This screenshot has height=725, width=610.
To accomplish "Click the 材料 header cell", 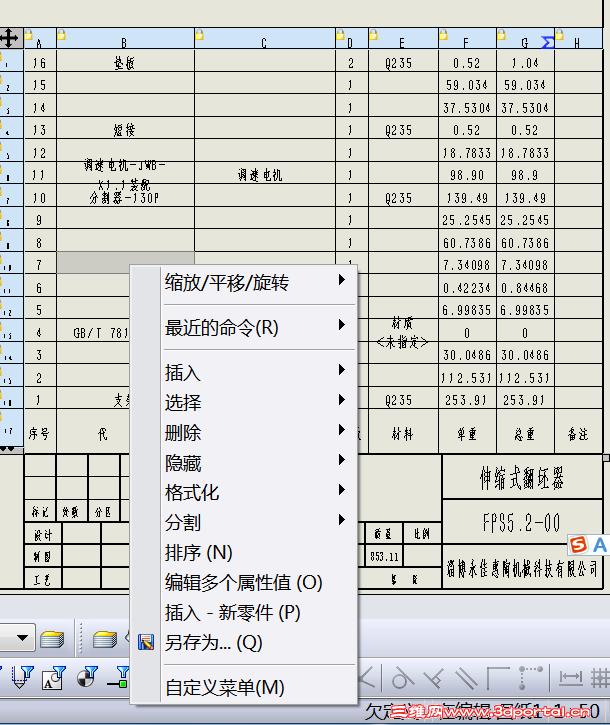I will [403, 432].
